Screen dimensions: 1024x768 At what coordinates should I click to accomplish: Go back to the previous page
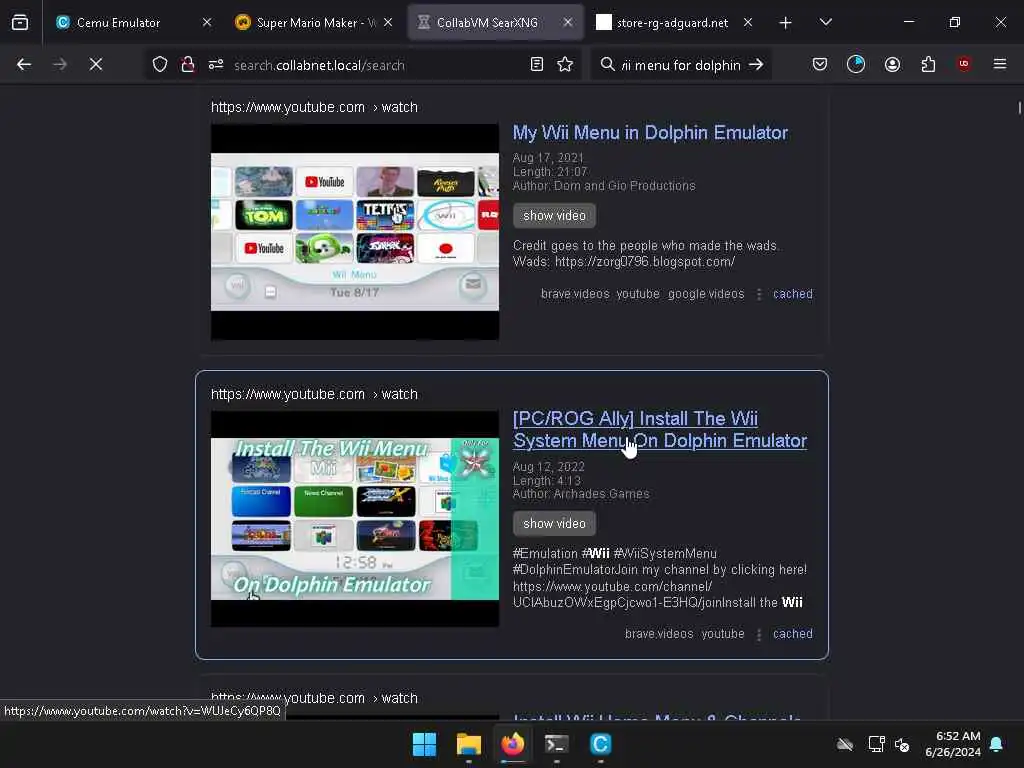point(24,64)
